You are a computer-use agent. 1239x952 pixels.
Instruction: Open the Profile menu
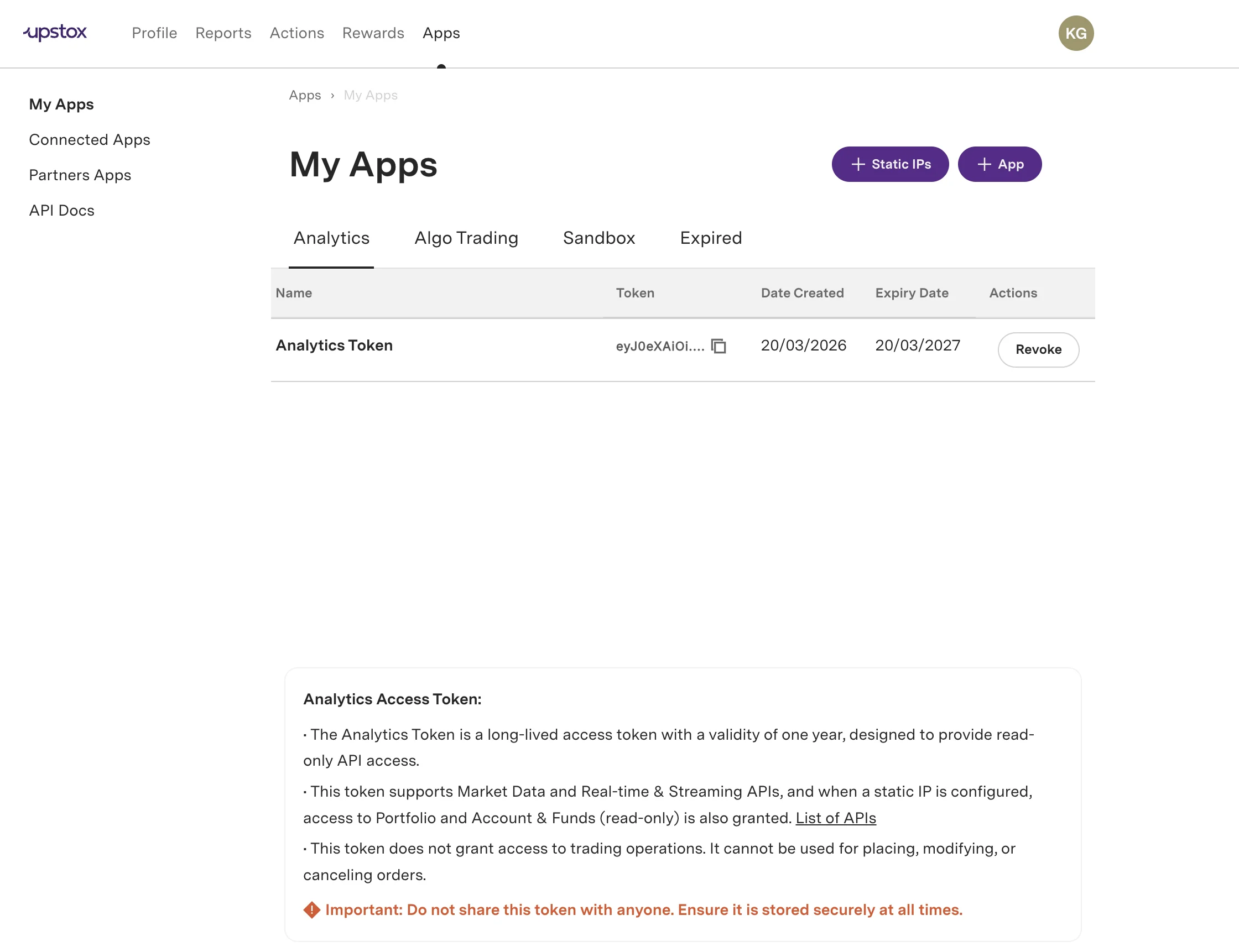tap(154, 33)
